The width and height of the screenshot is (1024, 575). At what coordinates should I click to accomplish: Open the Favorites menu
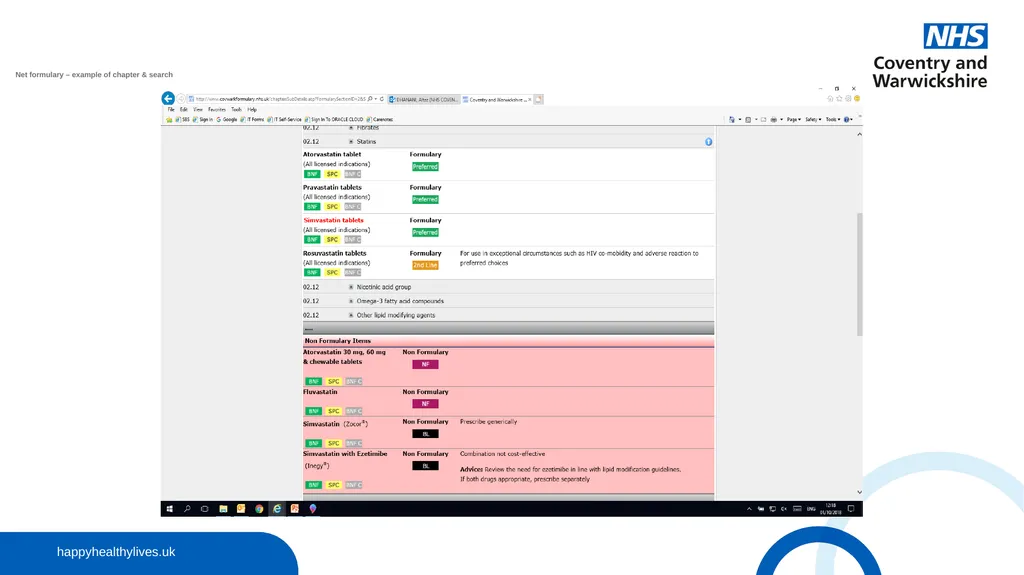pyautogui.click(x=217, y=110)
